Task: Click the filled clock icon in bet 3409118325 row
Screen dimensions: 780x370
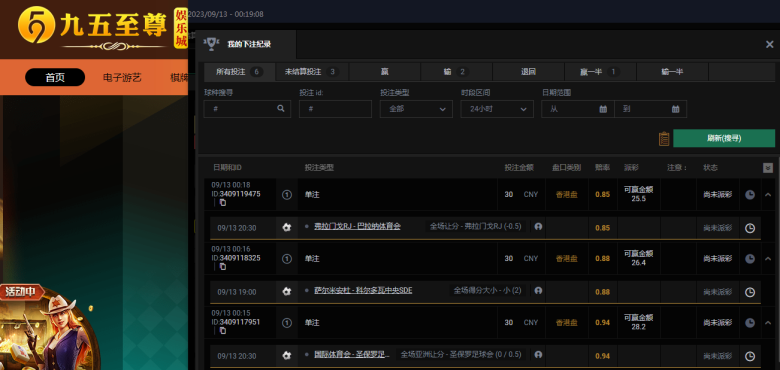Action: [x=750, y=259]
